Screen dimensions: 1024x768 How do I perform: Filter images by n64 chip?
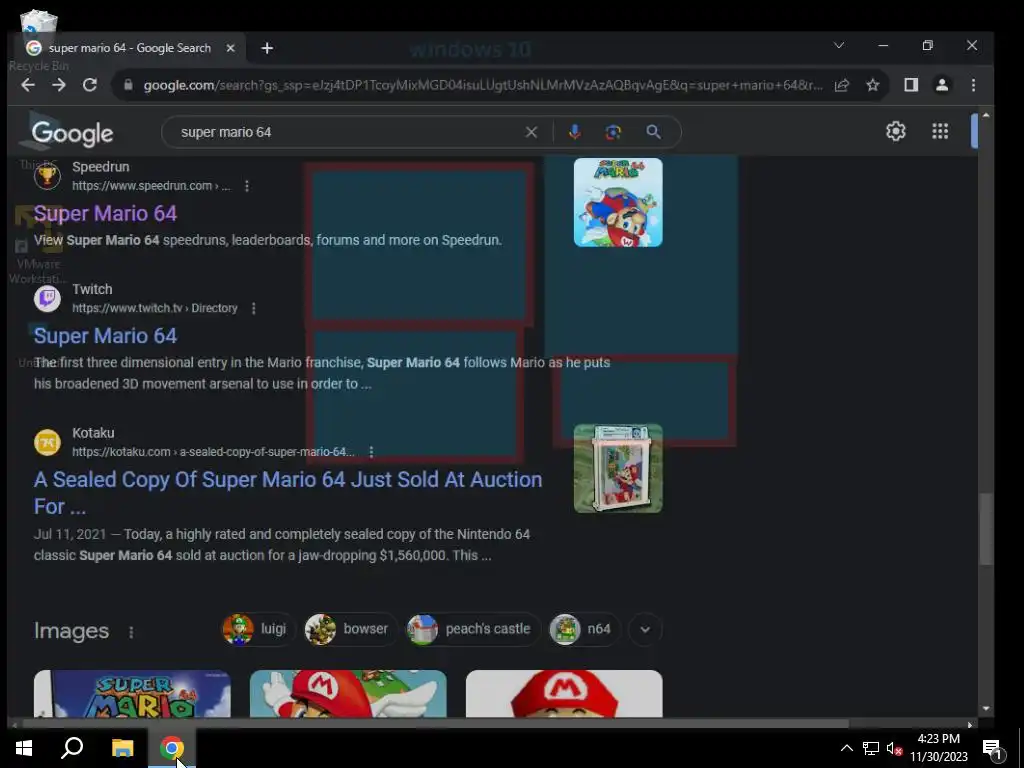tap(584, 630)
